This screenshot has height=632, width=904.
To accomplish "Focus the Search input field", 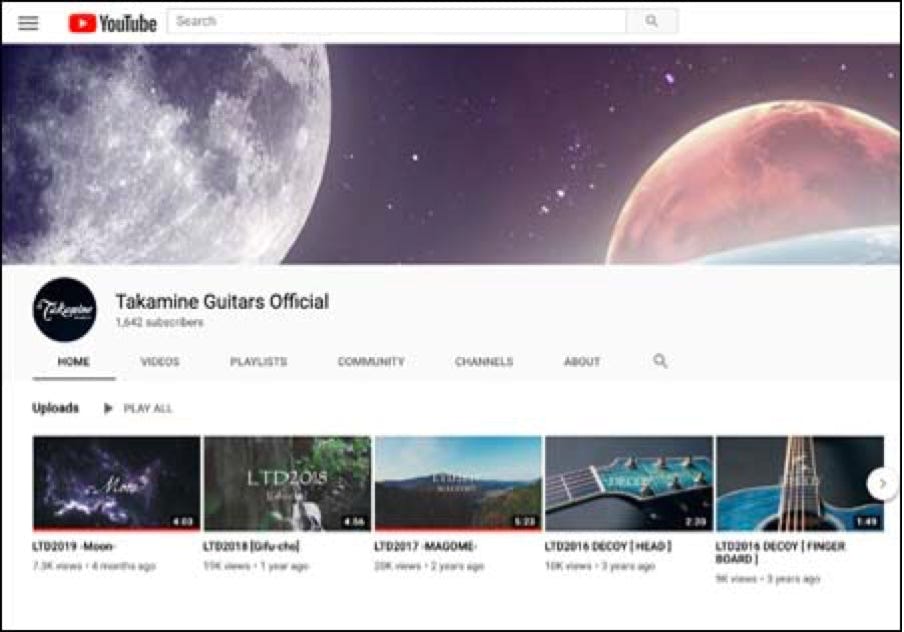I will 397,21.
